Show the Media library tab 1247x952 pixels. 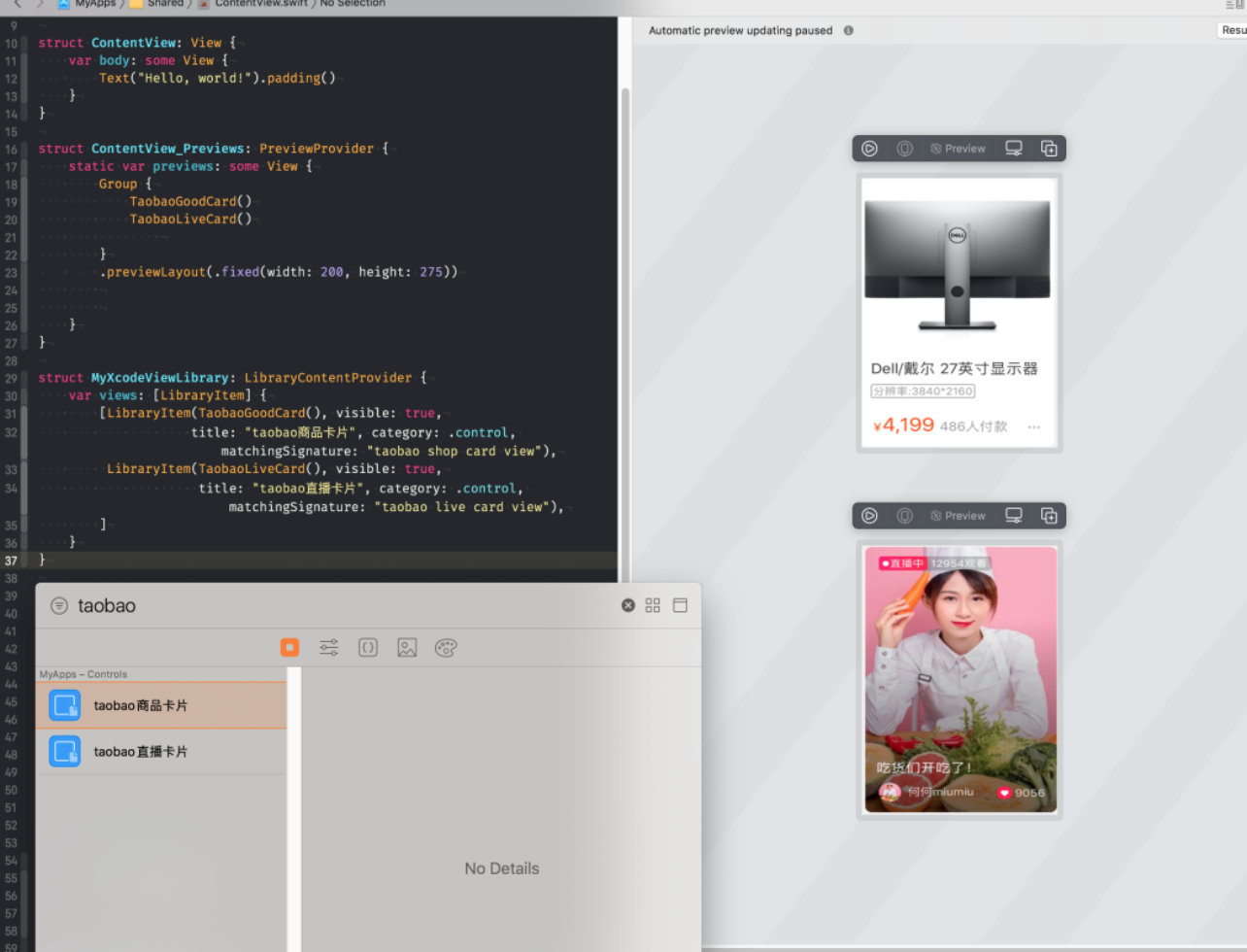tap(407, 647)
